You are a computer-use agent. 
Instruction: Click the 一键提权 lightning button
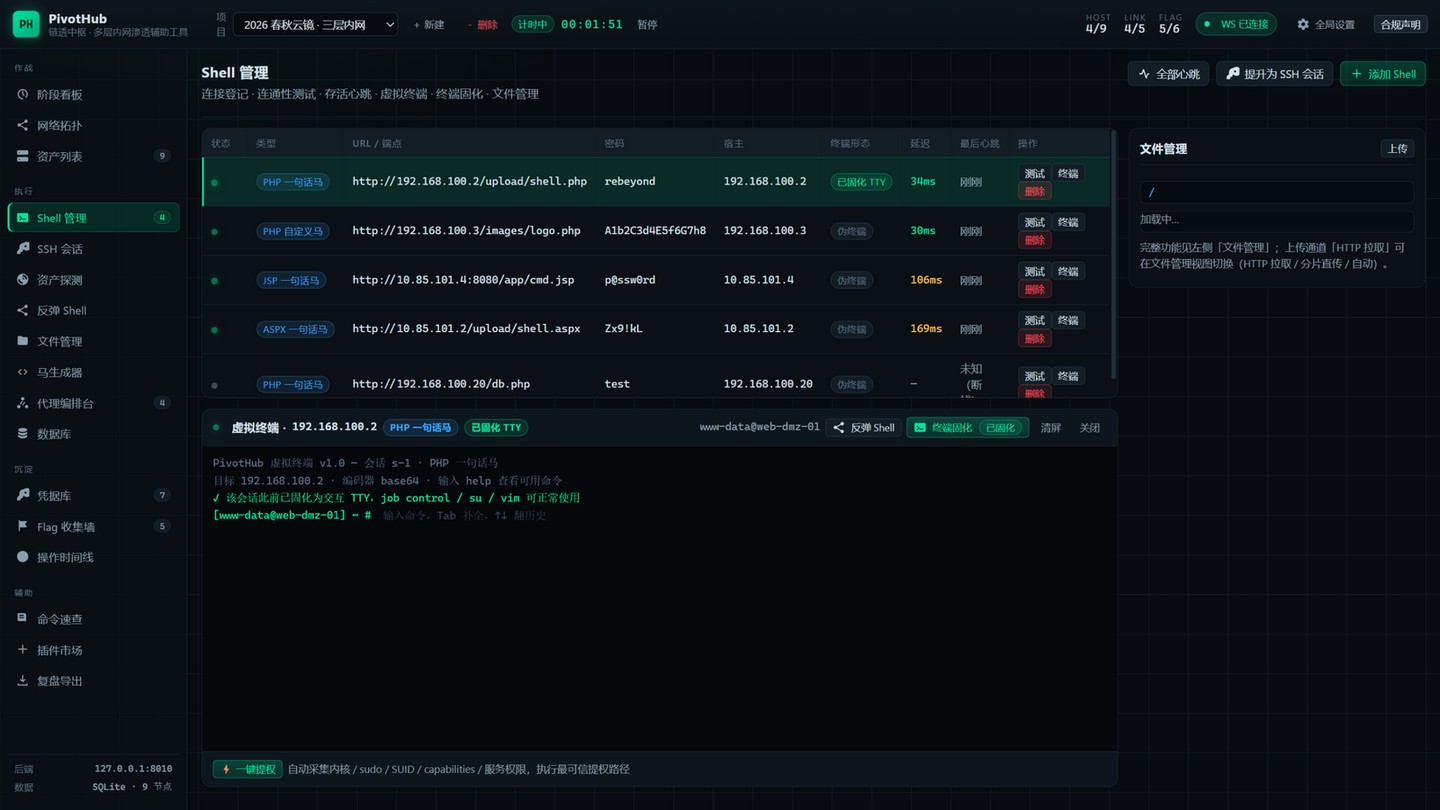(247, 769)
